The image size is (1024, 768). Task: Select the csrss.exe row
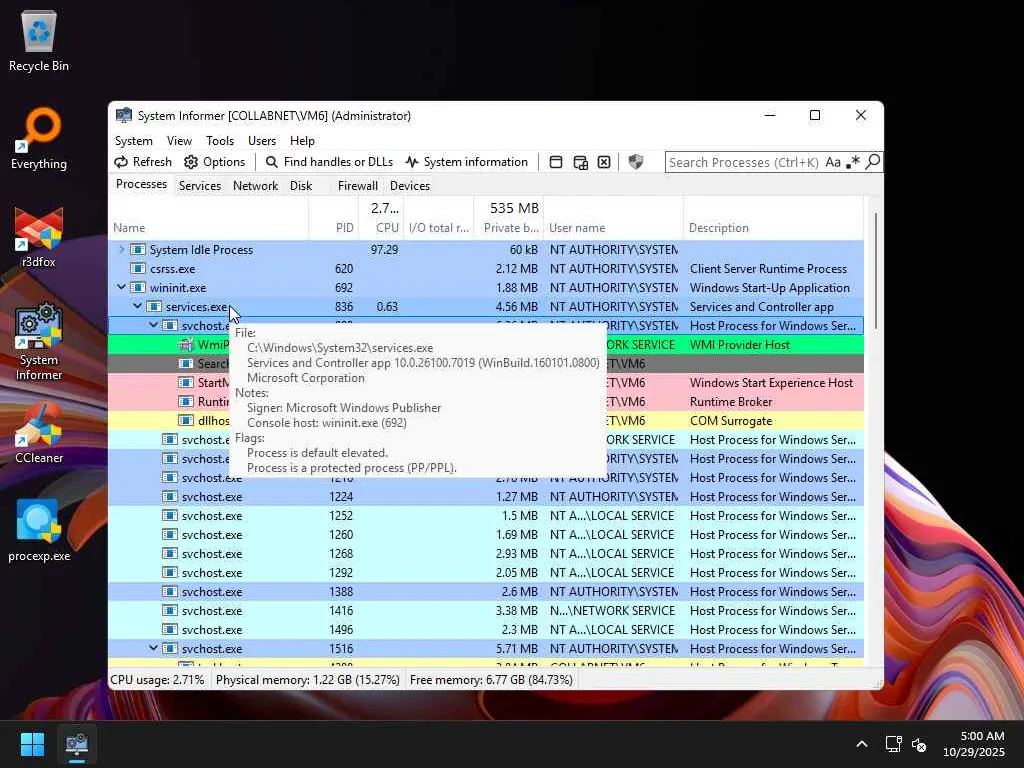click(x=486, y=268)
